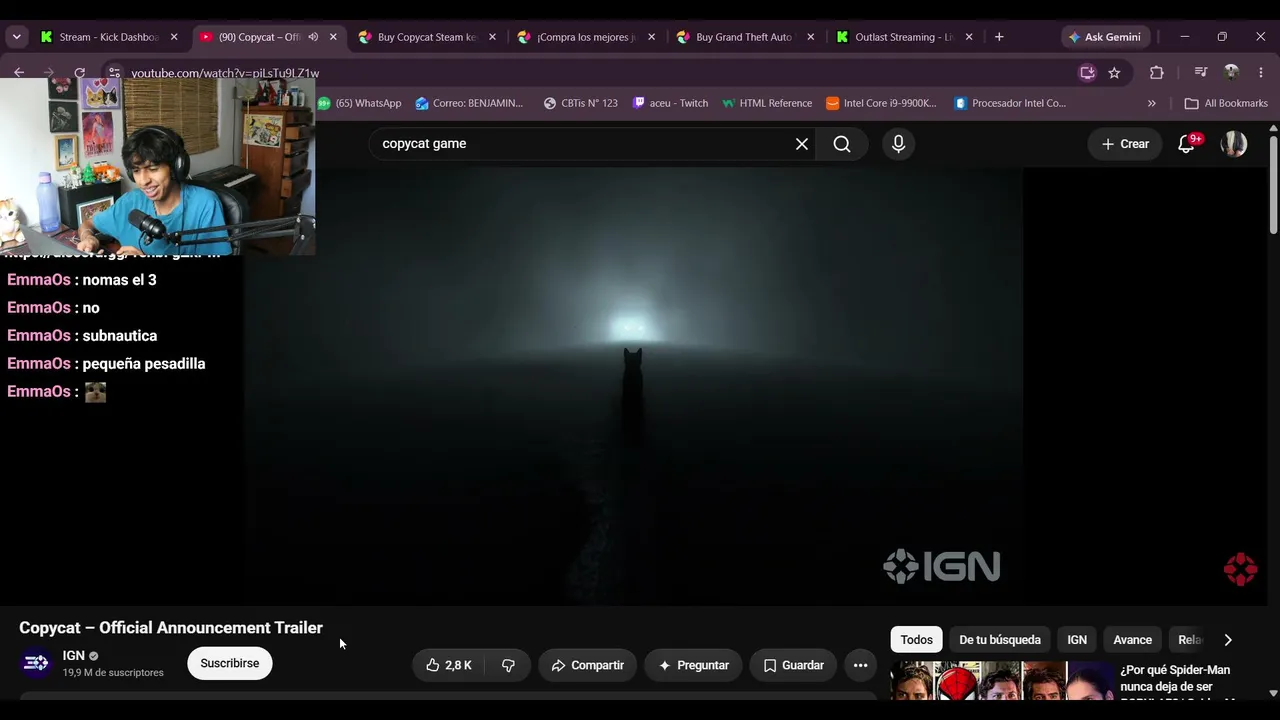Click the Preguntar ask button

coord(693,665)
